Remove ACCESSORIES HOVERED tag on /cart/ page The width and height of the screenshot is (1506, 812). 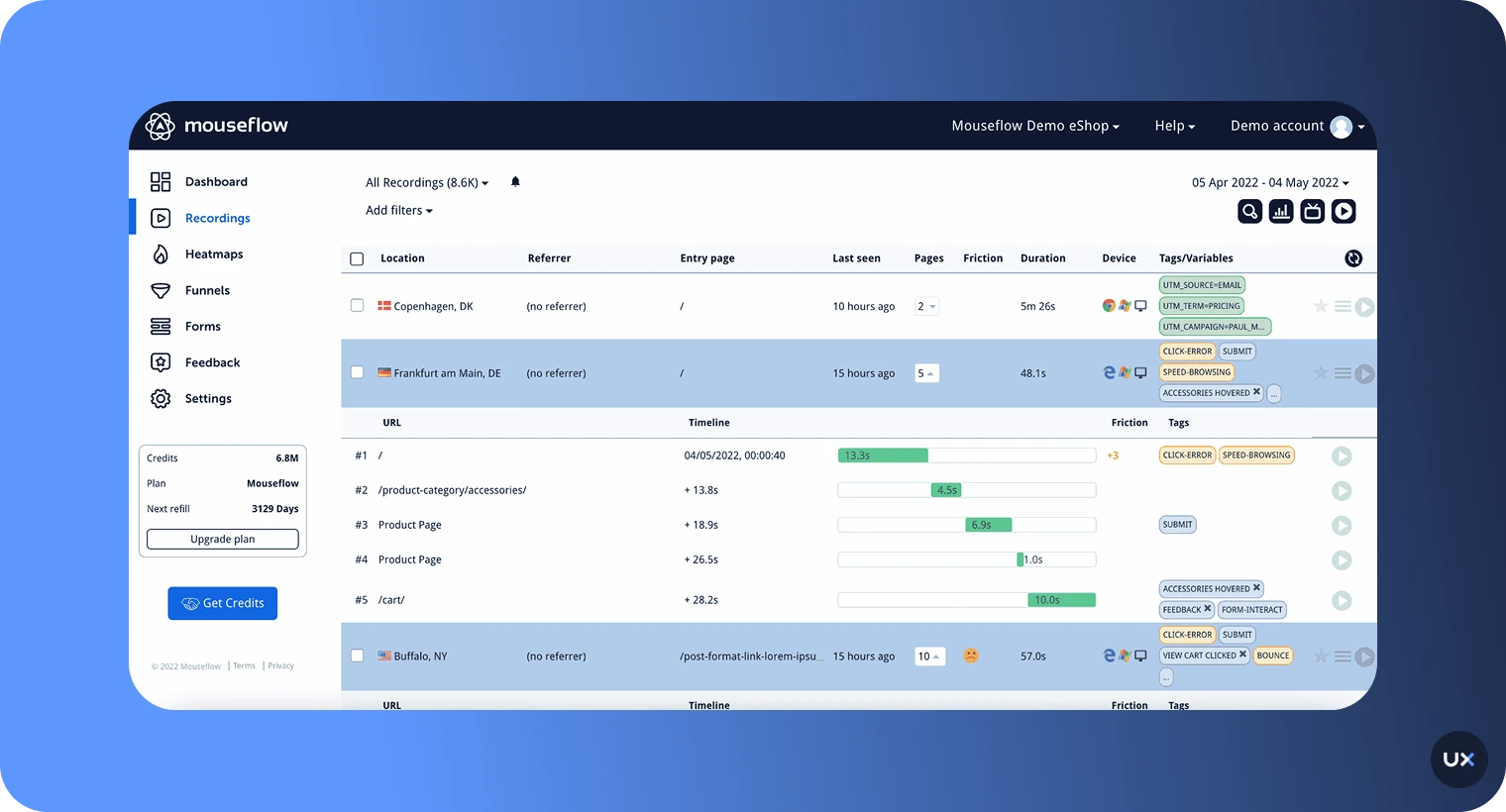pyautogui.click(x=1256, y=588)
